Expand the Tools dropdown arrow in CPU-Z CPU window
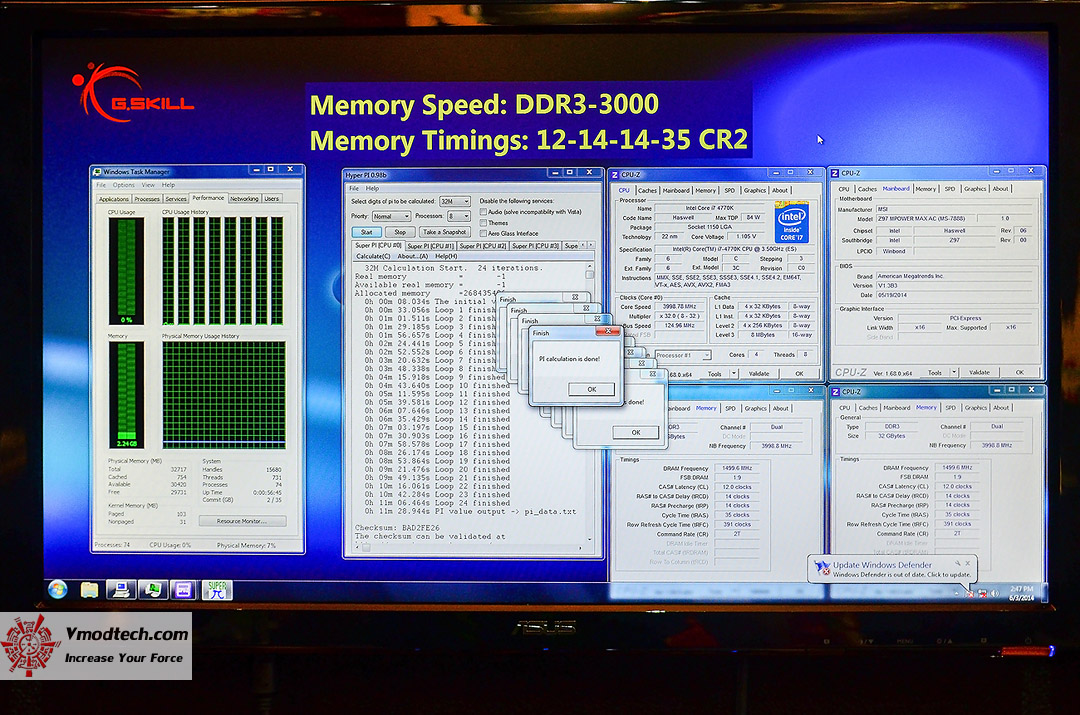Screen dimensions: 1080x715 (x=734, y=373)
